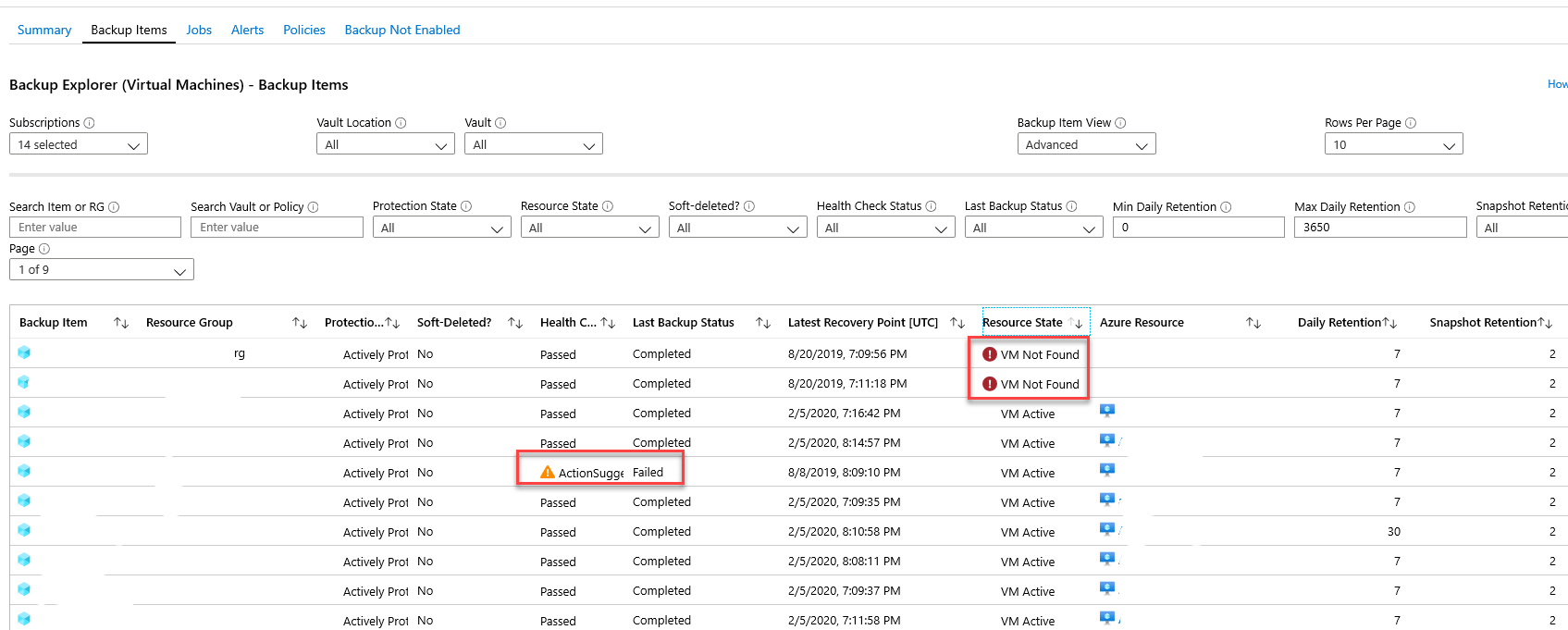This screenshot has width=1568, height=630.
Task: Sort by Last Backup Status column arrows
Action: tap(763, 323)
